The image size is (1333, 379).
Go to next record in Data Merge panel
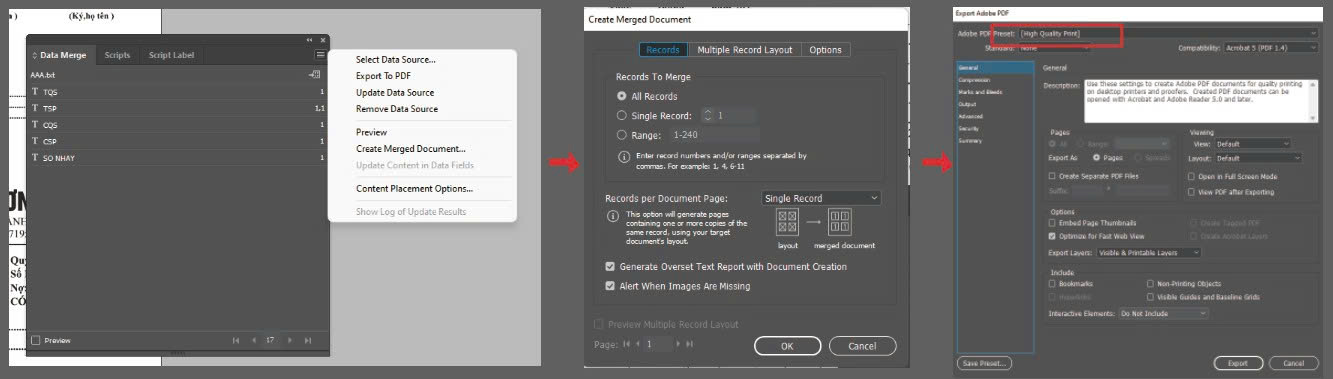tap(290, 341)
